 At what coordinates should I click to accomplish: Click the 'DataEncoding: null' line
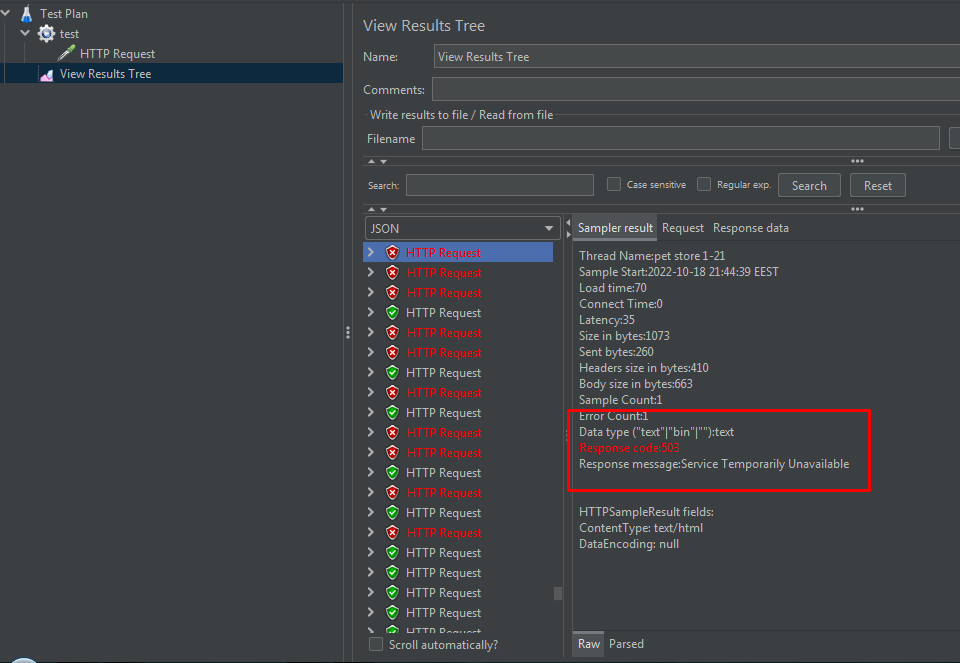click(629, 544)
